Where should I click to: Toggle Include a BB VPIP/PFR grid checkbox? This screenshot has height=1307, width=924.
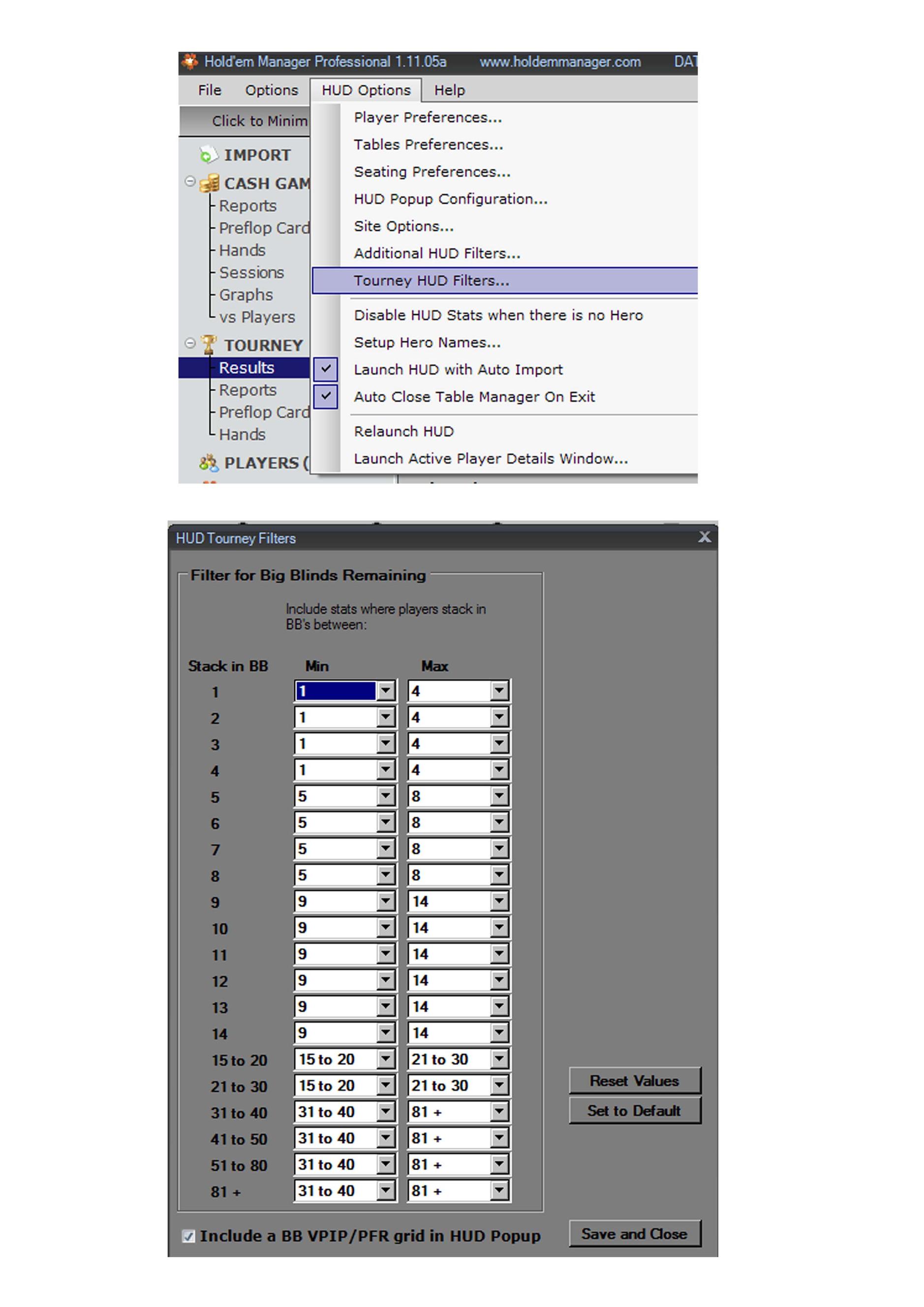pyautogui.click(x=188, y=1236)
